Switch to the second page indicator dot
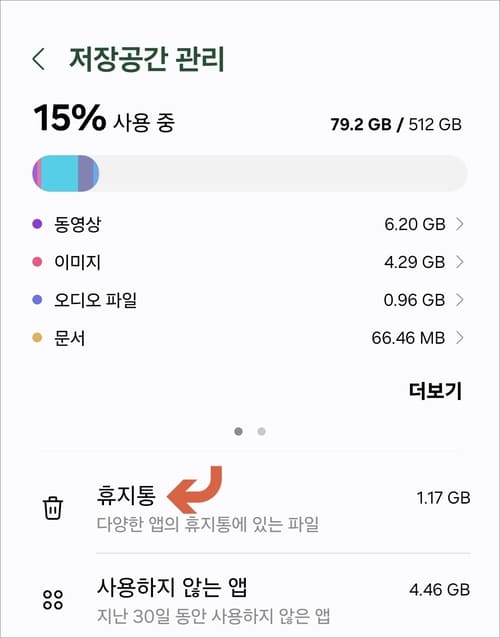This screenshot has height=638, width=500. (262, 431)
